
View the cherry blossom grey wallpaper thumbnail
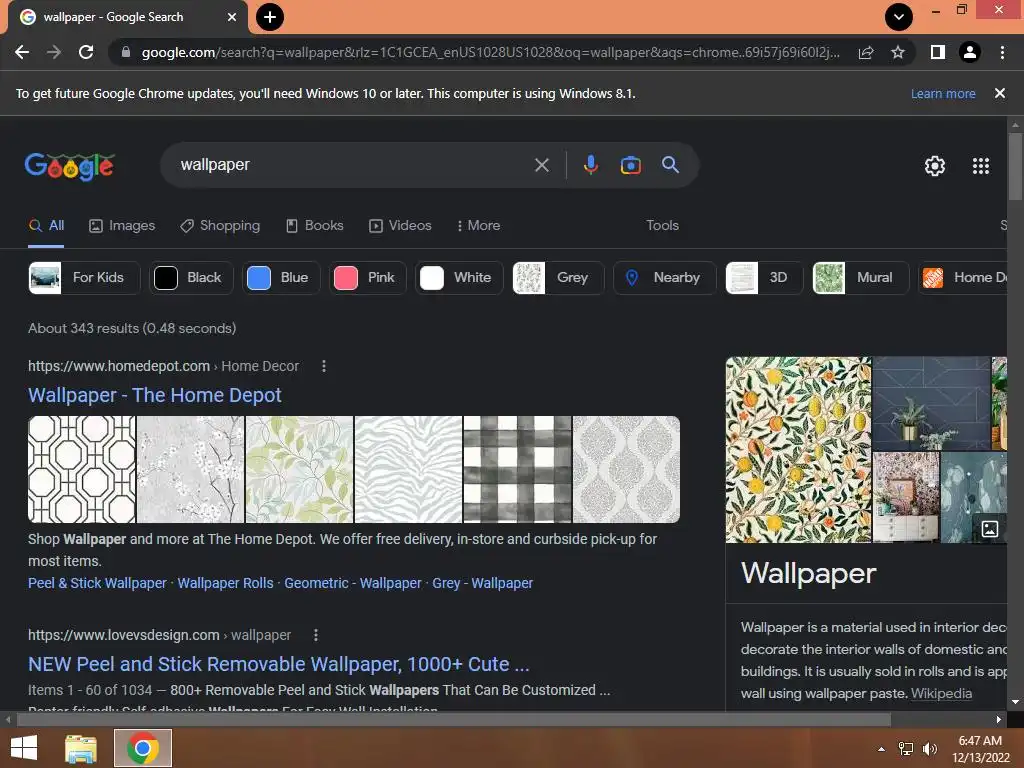pos(190,470)
